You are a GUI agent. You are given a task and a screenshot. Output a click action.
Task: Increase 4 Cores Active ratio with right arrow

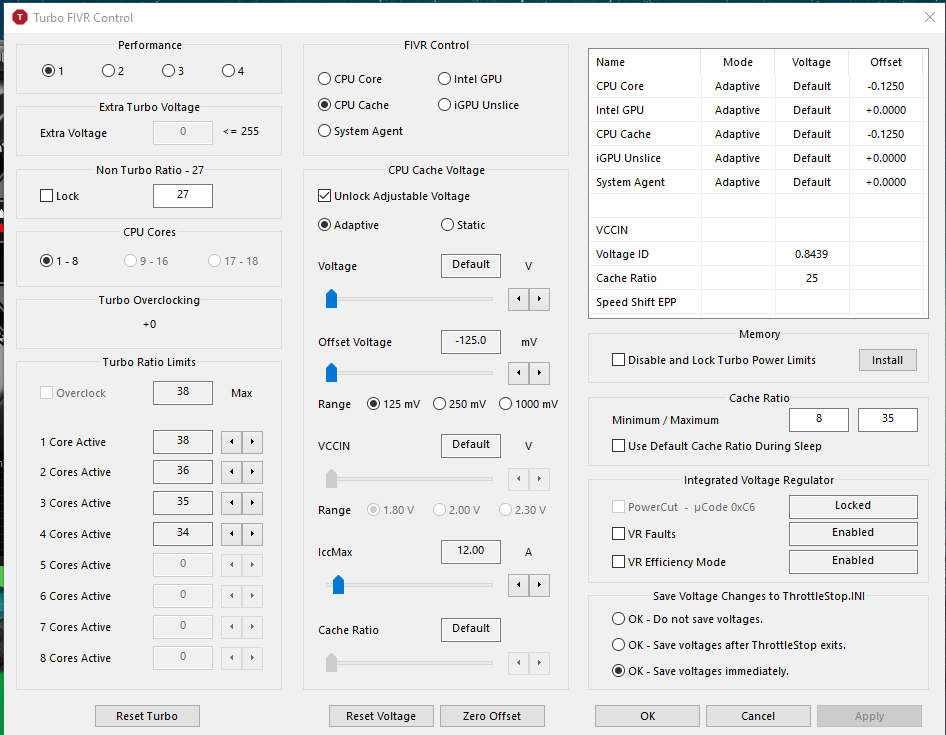252,533
